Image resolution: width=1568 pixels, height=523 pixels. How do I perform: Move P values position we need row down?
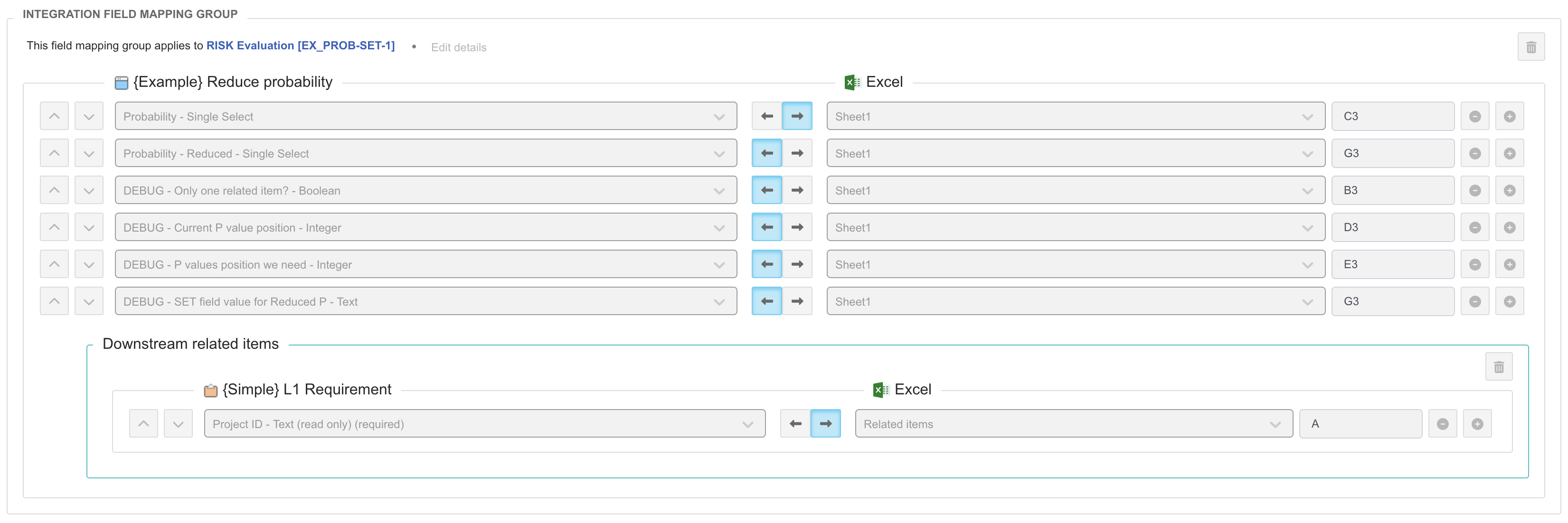coord(89,264)
